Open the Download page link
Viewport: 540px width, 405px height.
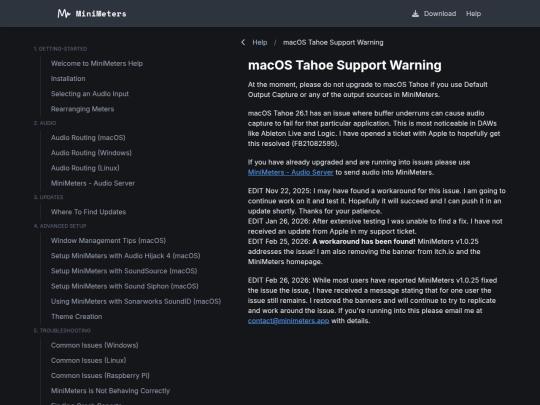440,14
